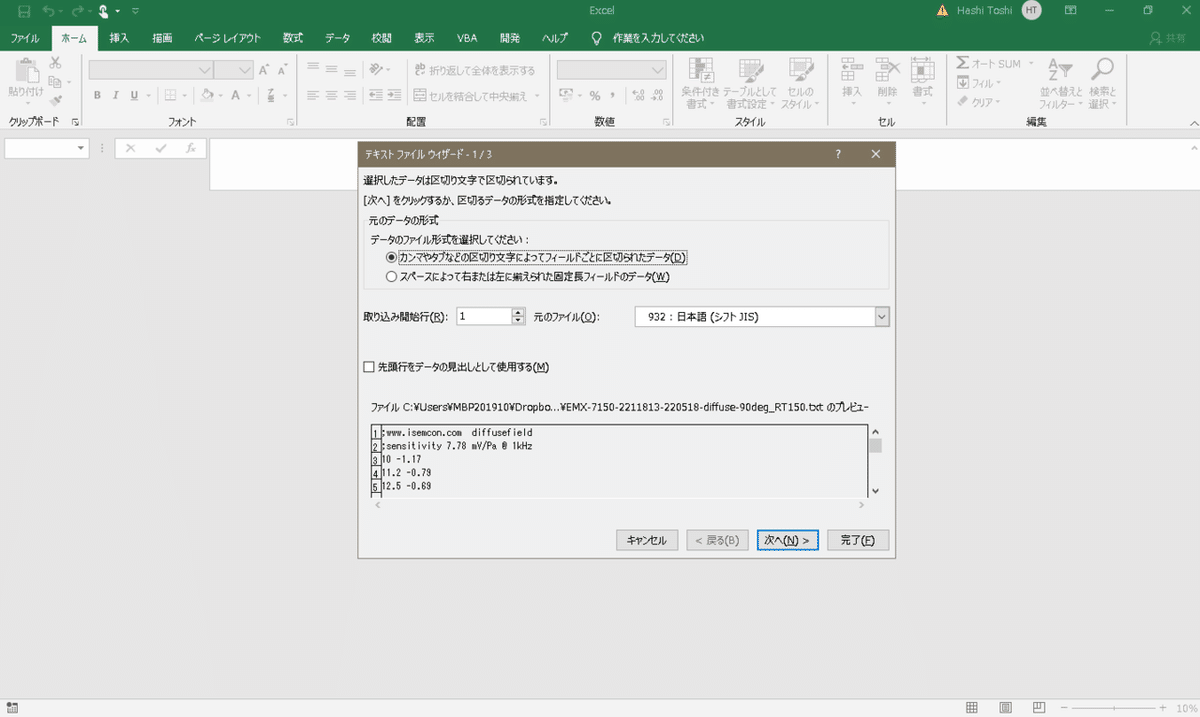Click the Decrease Indent icon
Viewport: 1200px width, 717px height.
click(x=377, y=96)
